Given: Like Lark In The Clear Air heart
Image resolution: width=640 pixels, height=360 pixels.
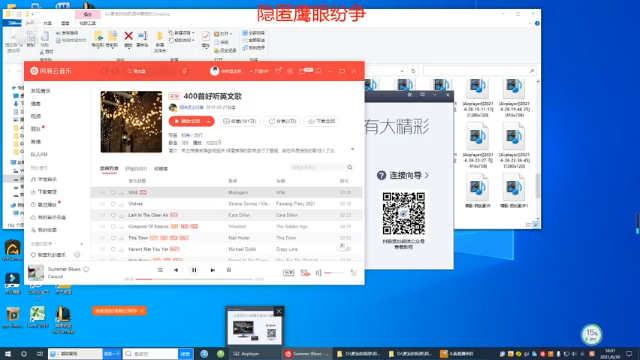Looking at the screenshot, I should click(x=113, y=215).
